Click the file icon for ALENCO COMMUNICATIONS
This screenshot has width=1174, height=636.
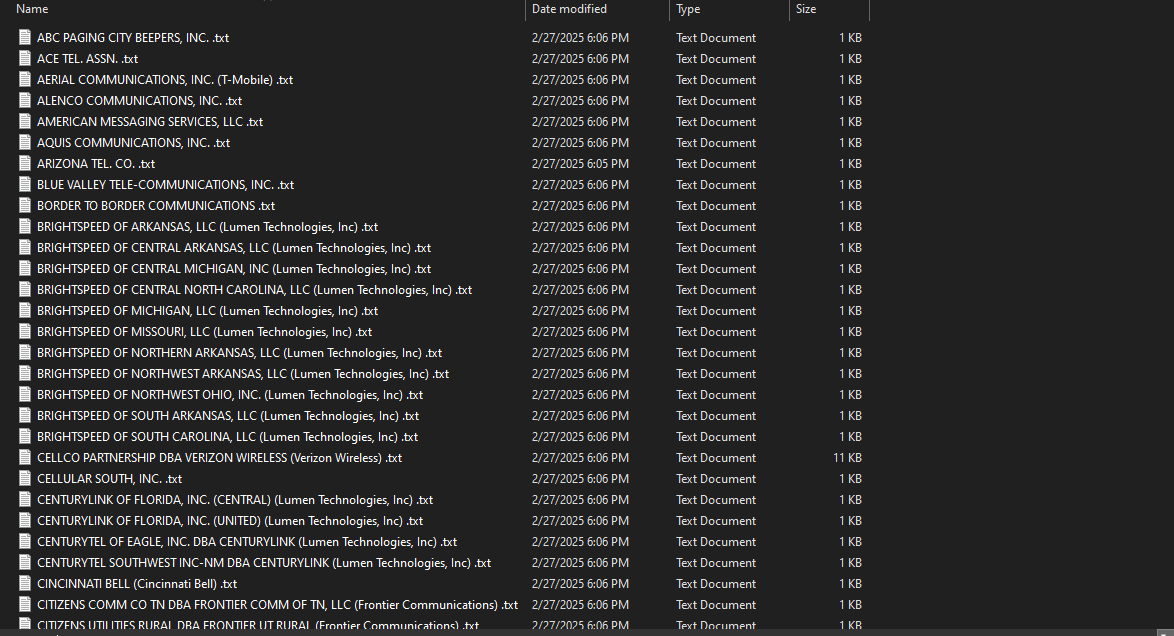[25, 100]
